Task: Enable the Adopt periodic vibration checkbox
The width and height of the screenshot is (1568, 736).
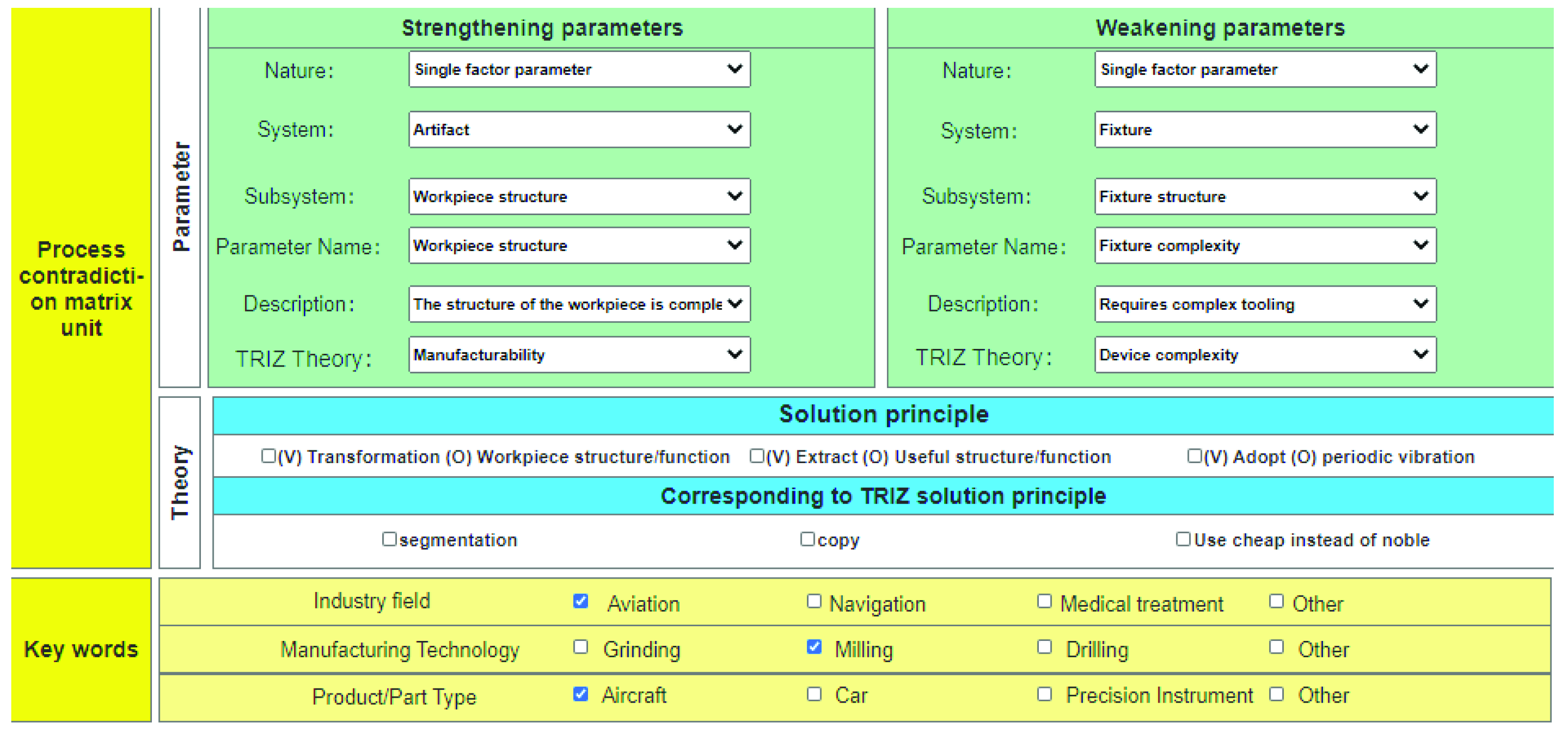Action: (1194, 456)
